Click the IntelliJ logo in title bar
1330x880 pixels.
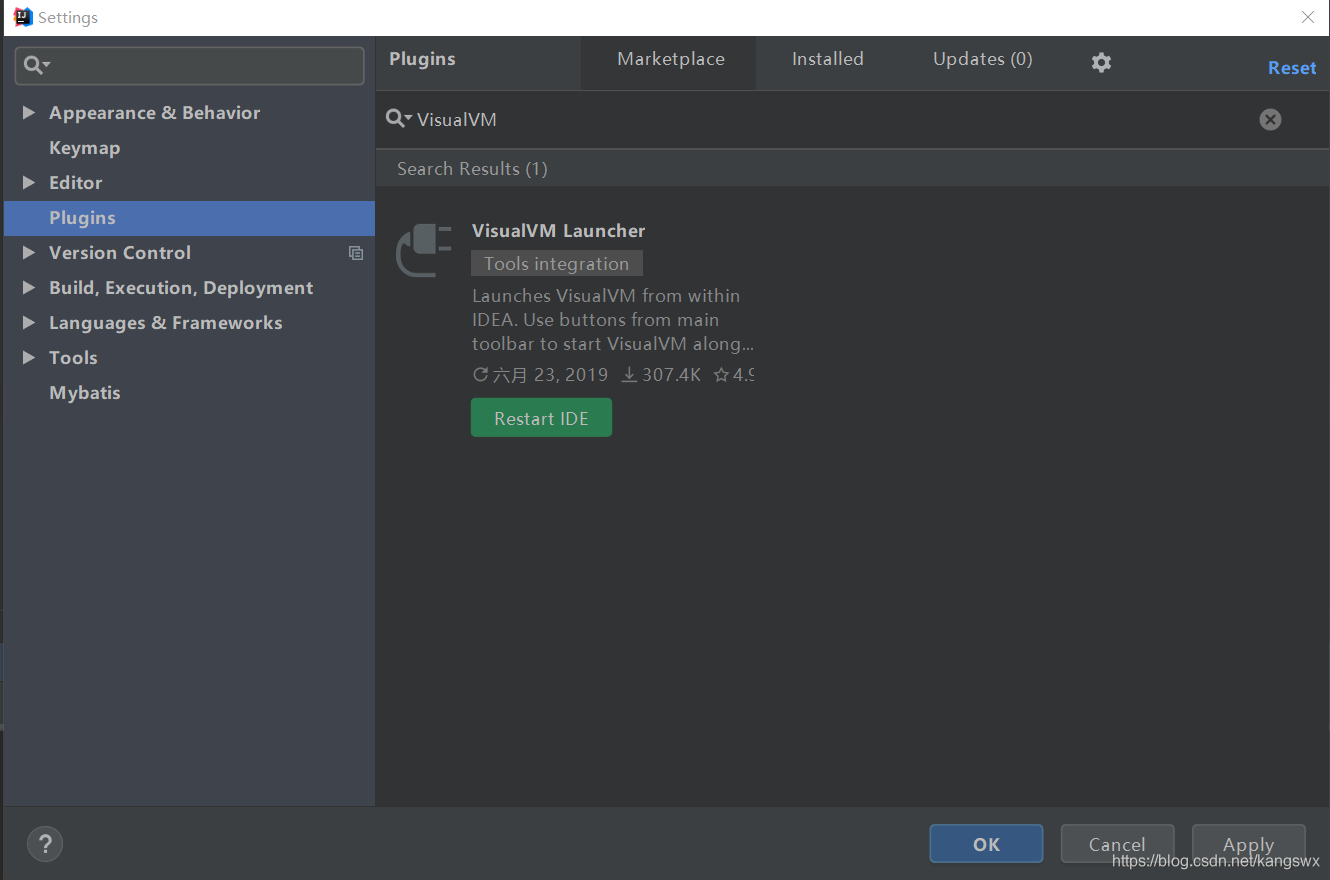23,17
